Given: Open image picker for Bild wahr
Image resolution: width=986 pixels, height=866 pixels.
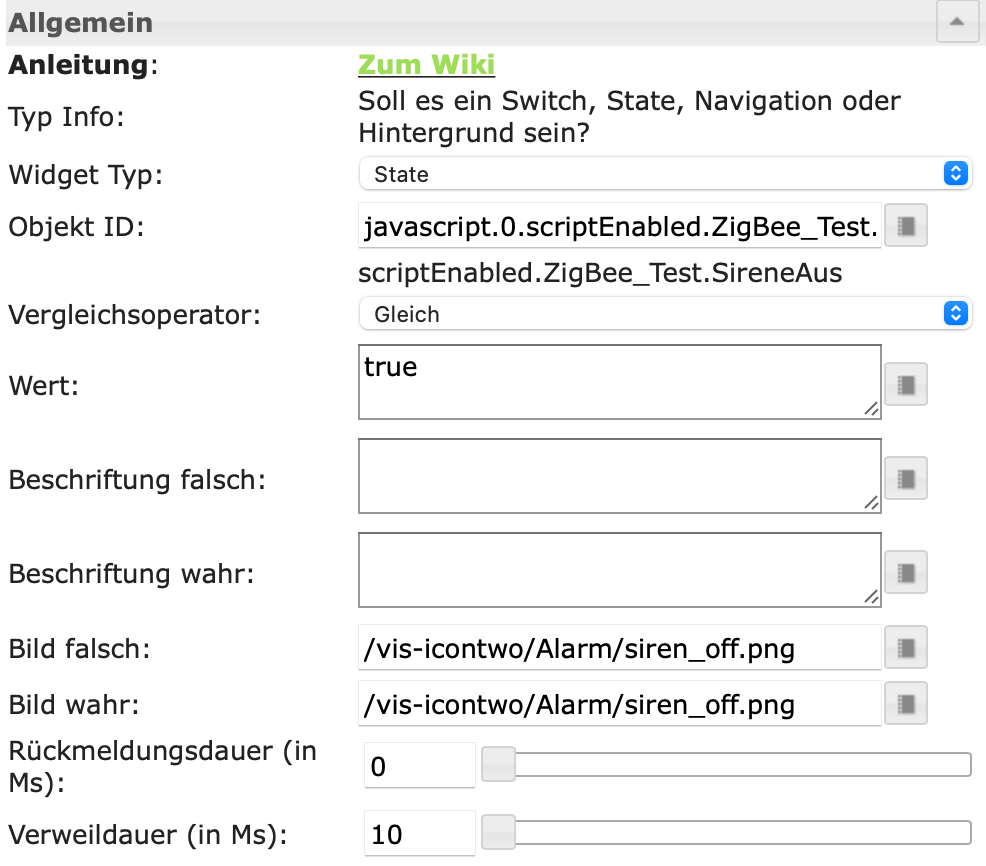Looking at the screenshot, I should click(906, 703).
